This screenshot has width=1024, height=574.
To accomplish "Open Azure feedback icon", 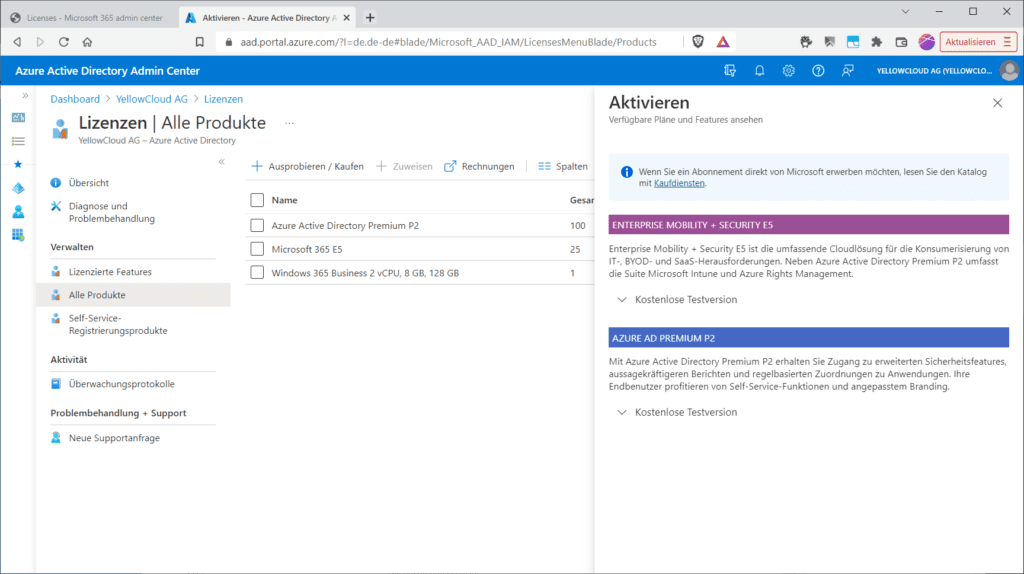I will [x=848, y=71].
